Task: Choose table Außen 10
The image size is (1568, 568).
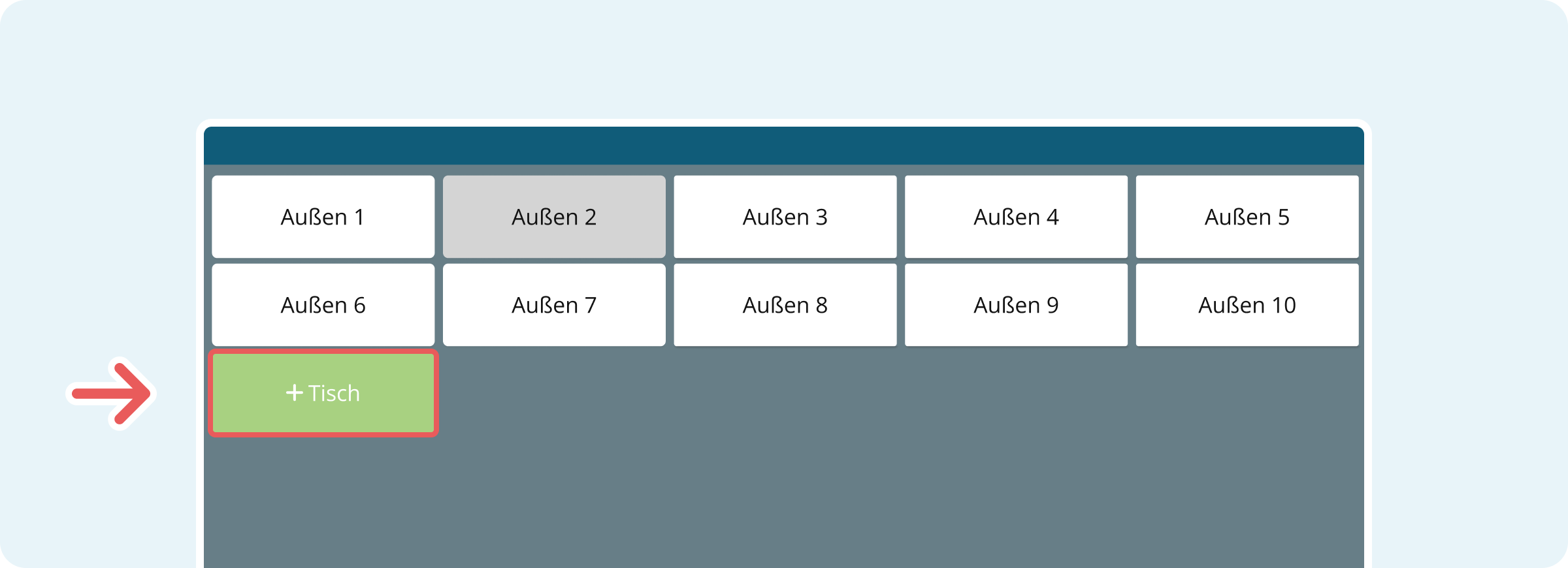Action: coord(1247,305)
